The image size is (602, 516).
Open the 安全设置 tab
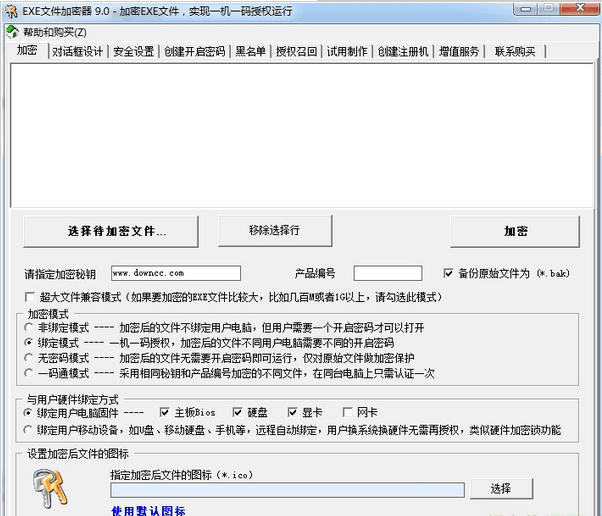[x=134, y=51]
